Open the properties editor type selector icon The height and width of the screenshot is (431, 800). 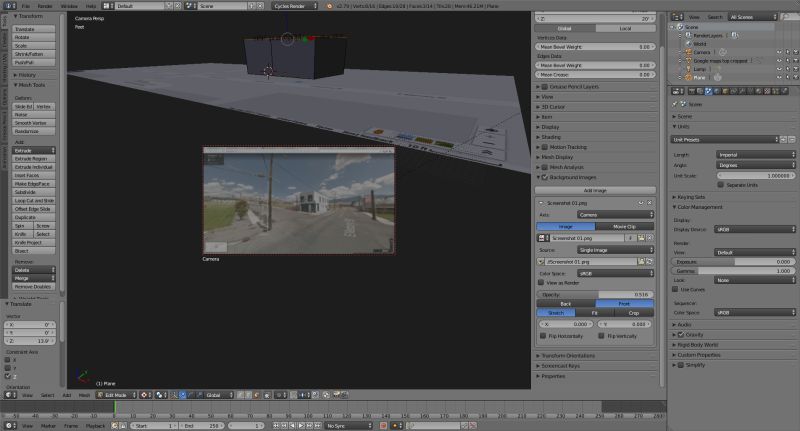point(678,91)
